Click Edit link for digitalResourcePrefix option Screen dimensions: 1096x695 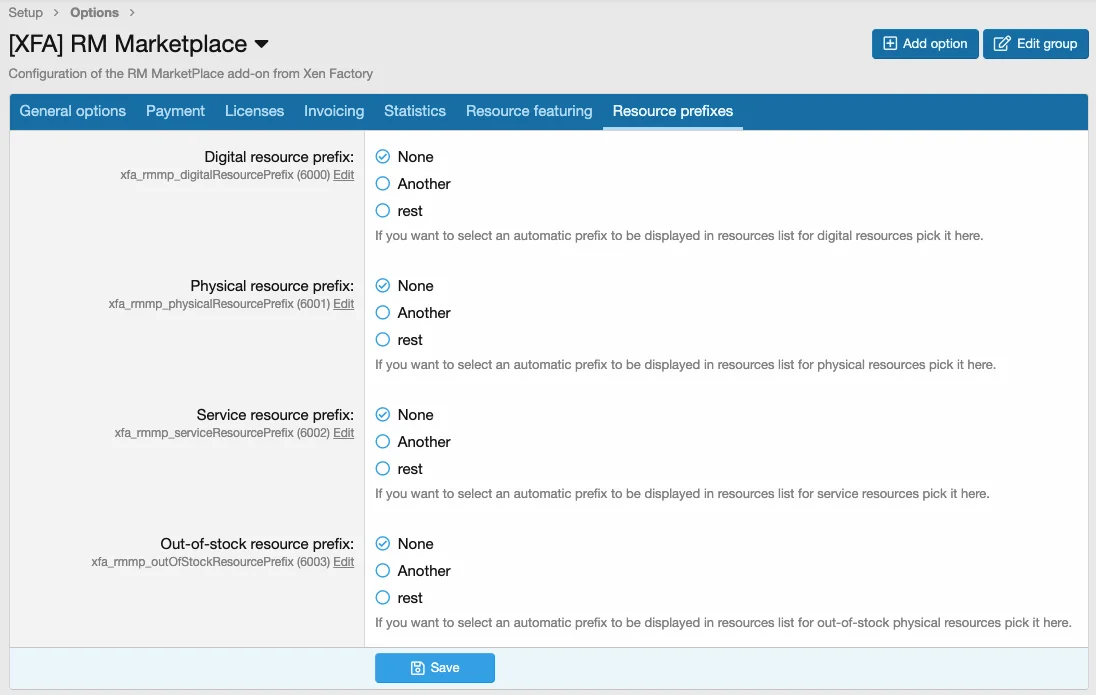click(x=343, y=175)
